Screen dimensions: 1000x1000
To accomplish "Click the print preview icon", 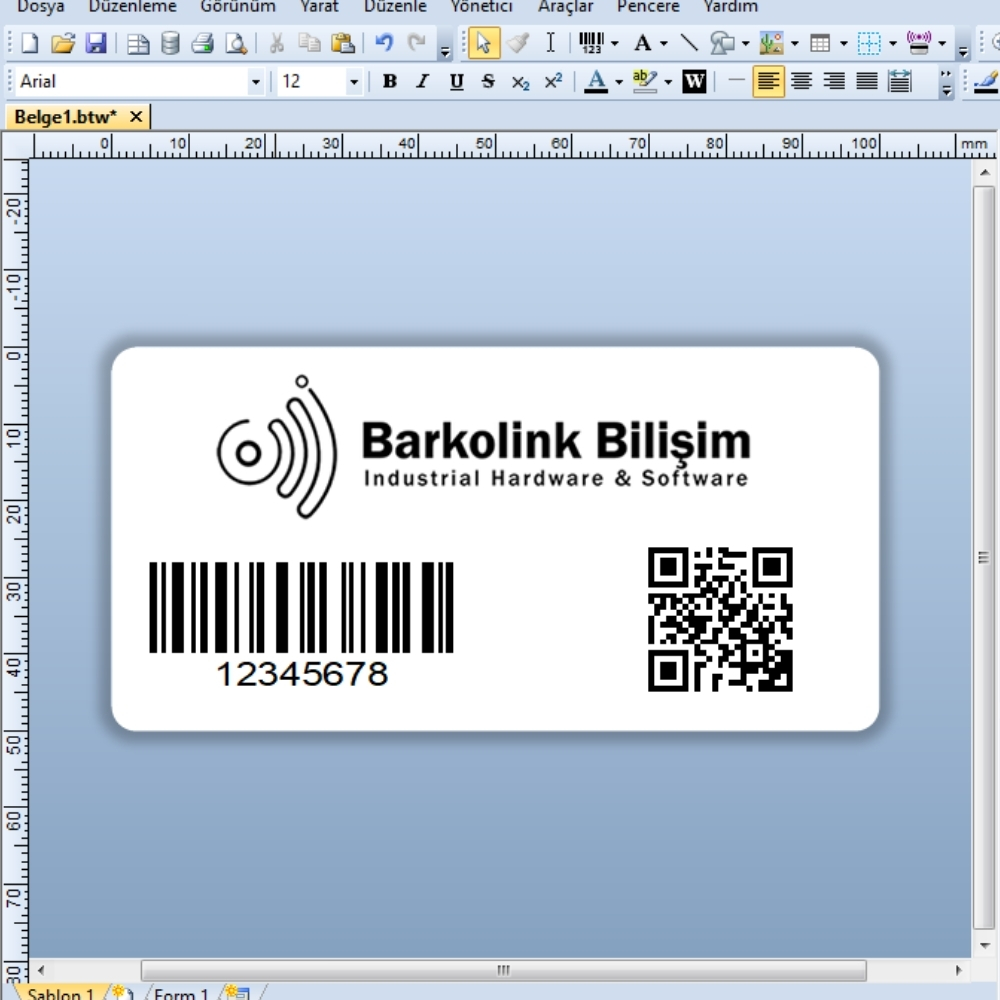I will pyautogui.click(x=236, y=43).
